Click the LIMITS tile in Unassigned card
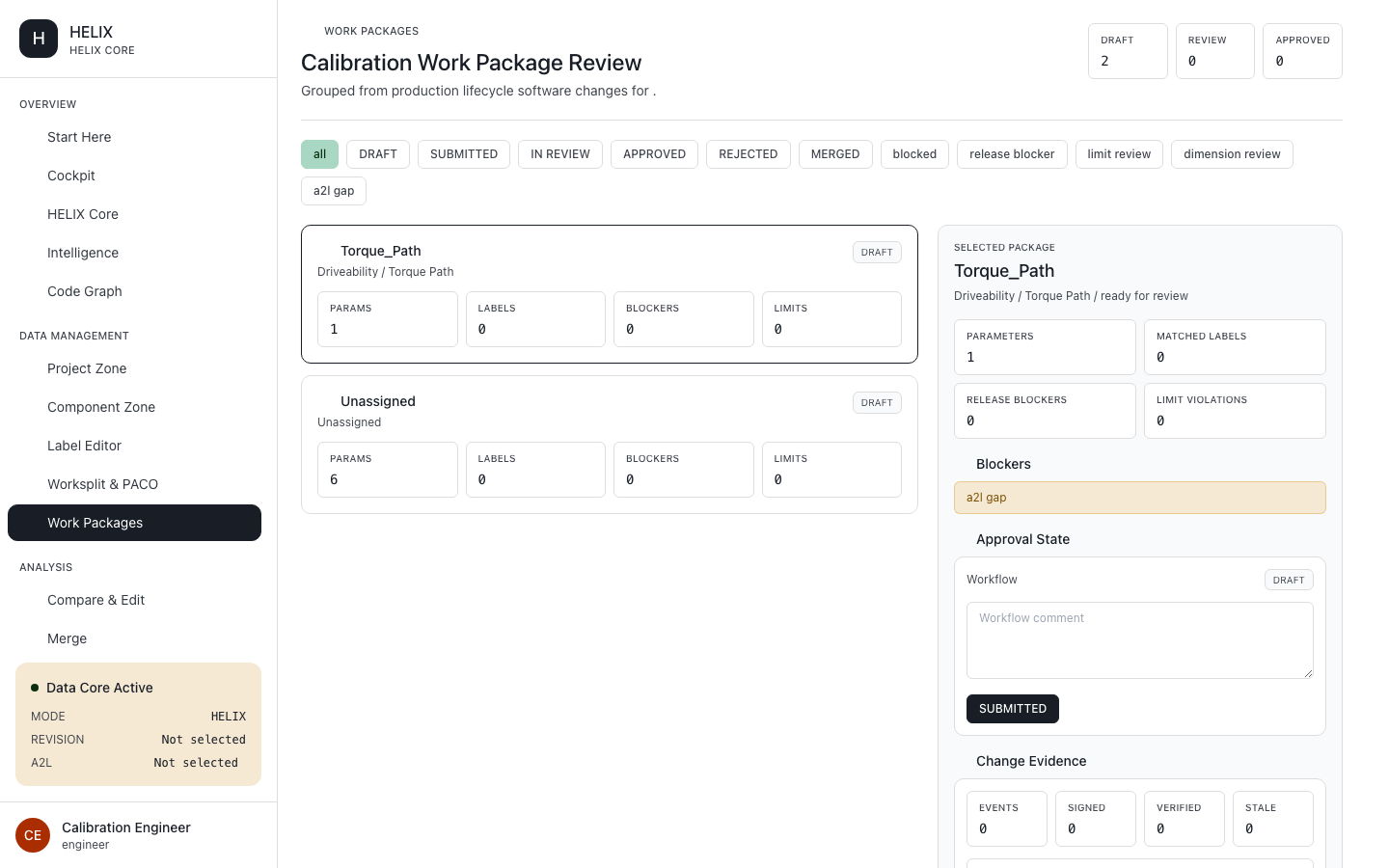The width and height of the screenshot is (1389, 868). coord(831,470)
